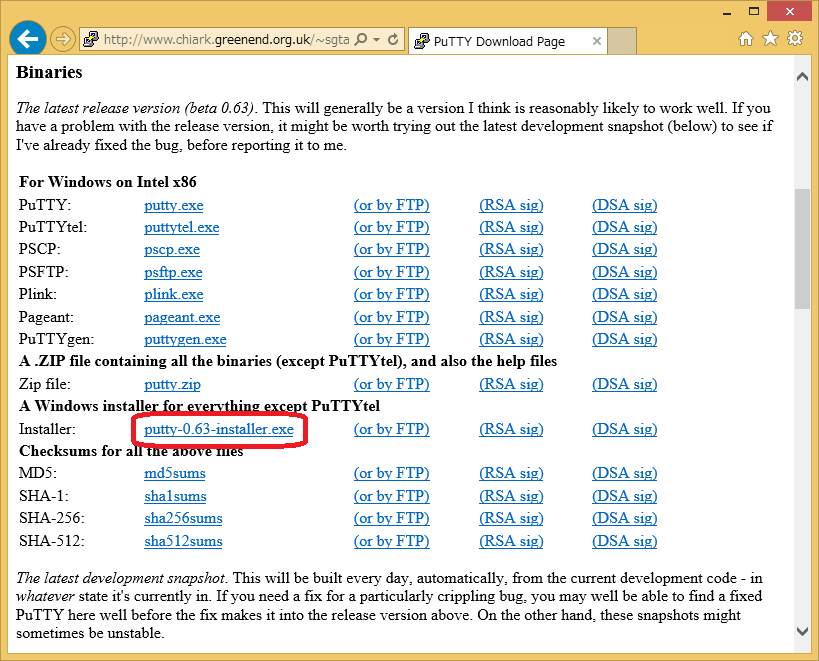
Task: Click DSA sig in SHA-1 row
Action: click(625, 496)
